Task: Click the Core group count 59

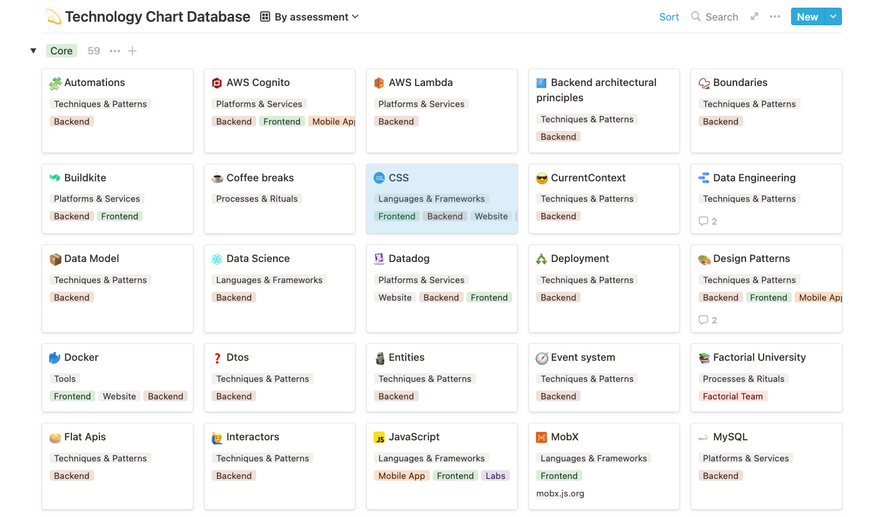Action: tap(94, 51)
